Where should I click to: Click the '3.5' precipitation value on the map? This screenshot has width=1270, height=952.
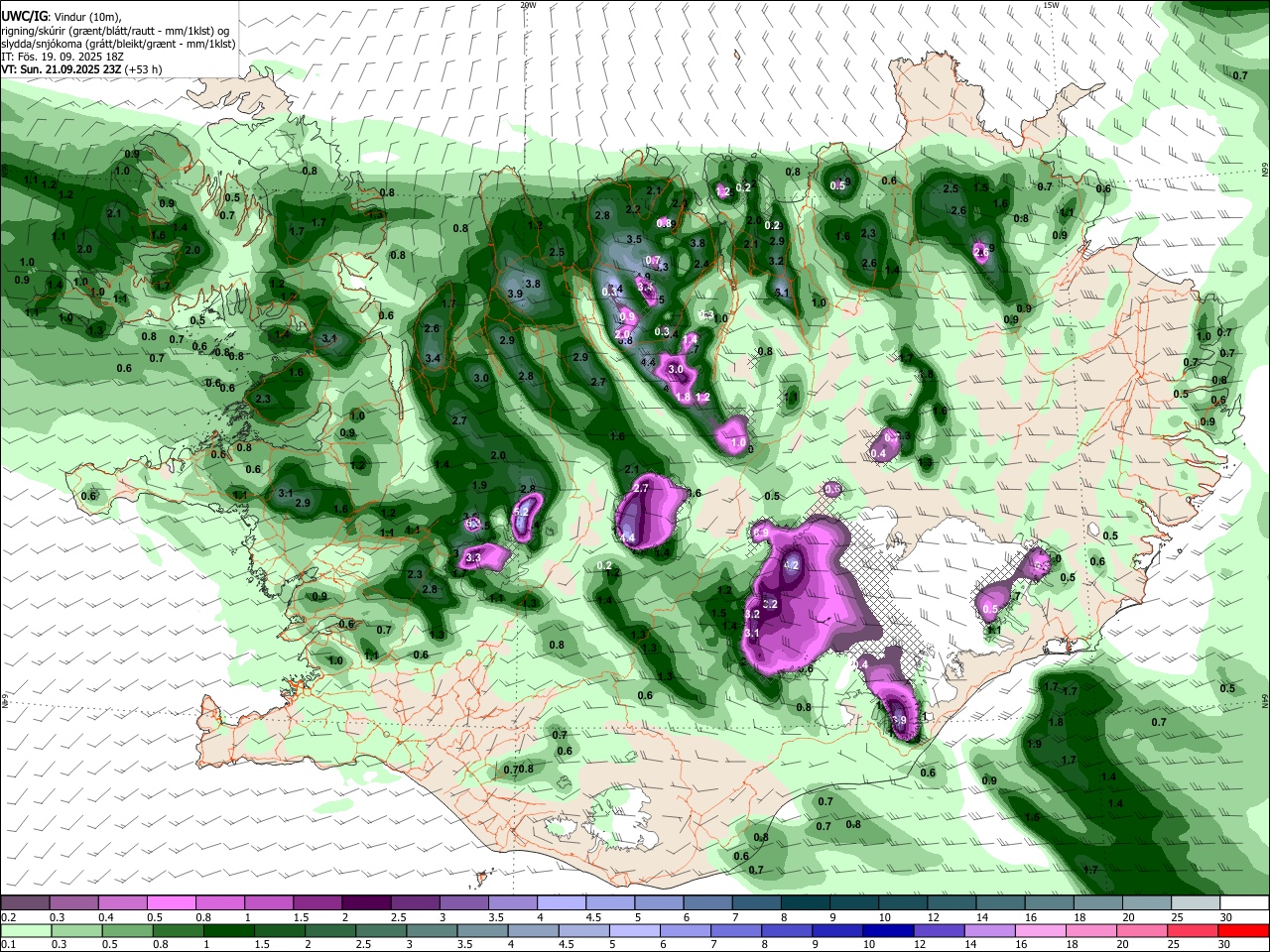coord(635,240)
